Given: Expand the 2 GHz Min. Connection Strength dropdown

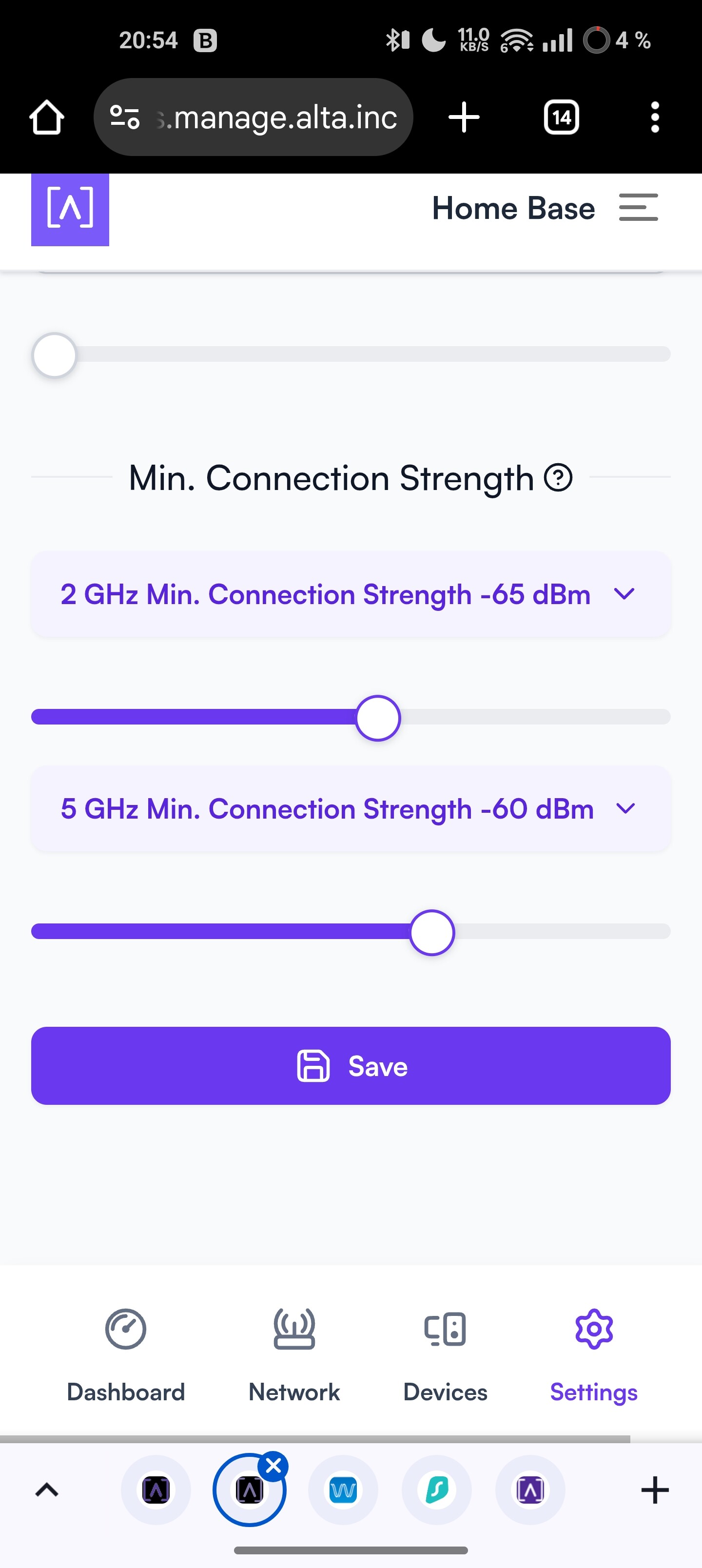Looking at the screenshot, I should (x=351, y=594).
